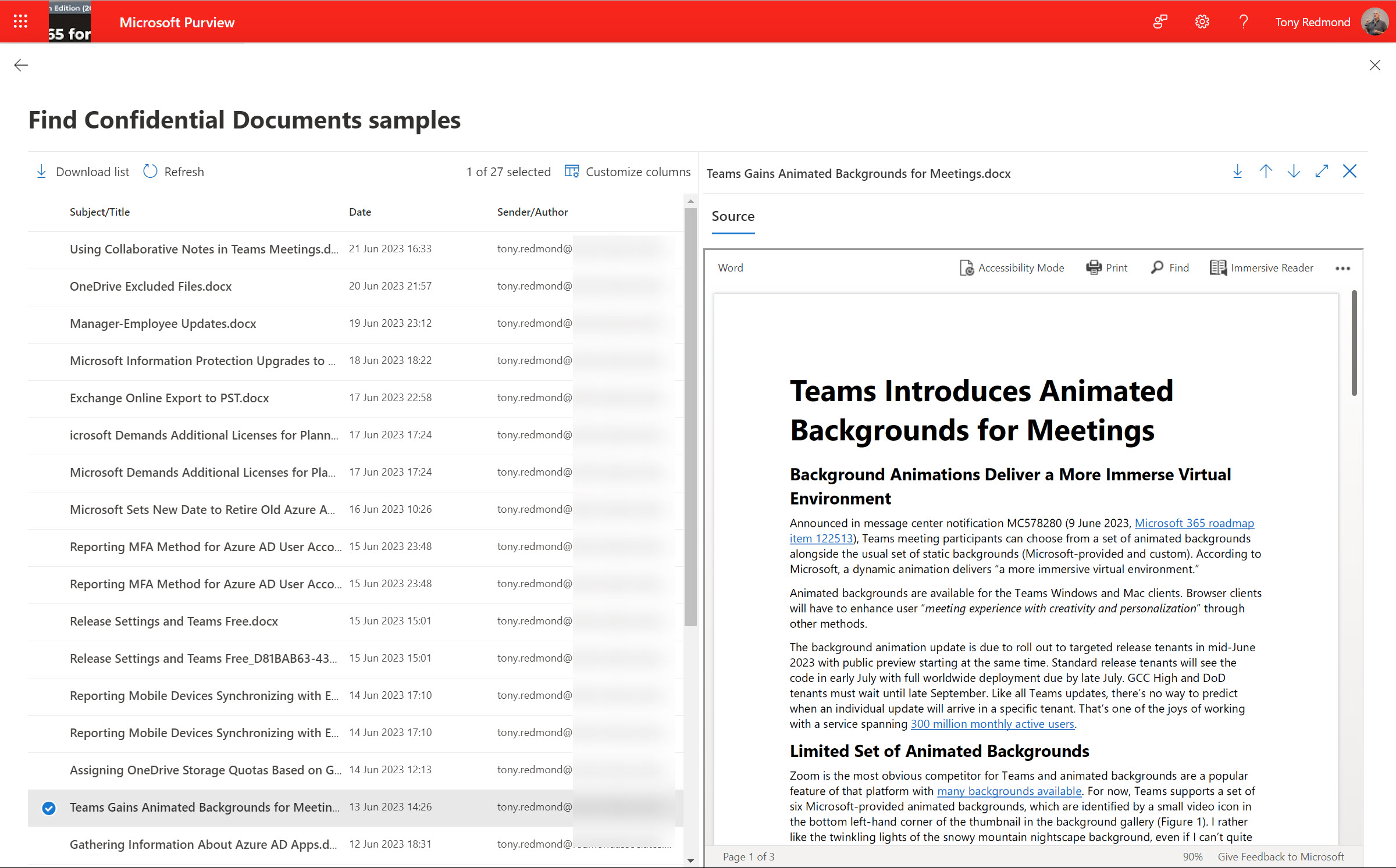Follow the many backgrounds available link

coord(1009,791)
